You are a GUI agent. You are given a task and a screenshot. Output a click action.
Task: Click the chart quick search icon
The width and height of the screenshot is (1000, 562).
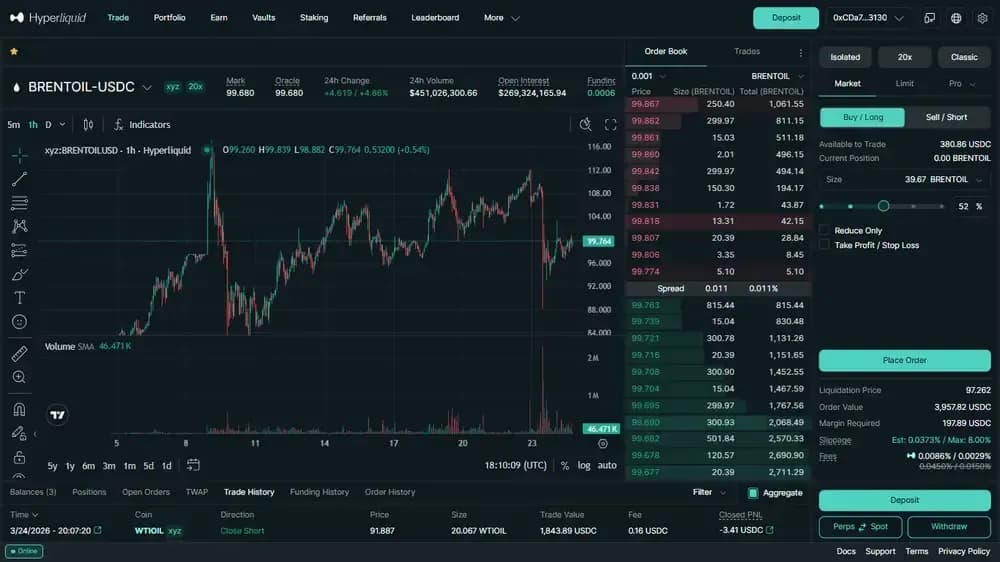(x=585, y=125)
